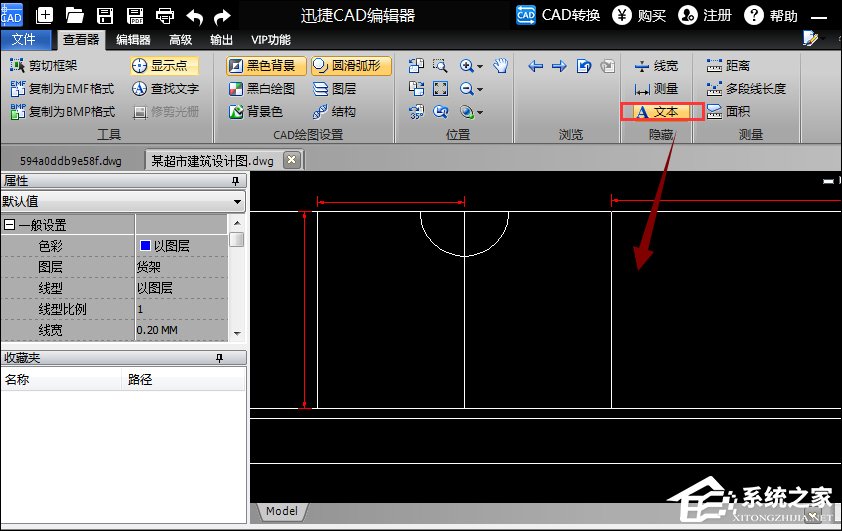Open the zoom out dropdown arrow
Image resolution: width=842 pixels, height=531 pixels.
pos(480,89)
